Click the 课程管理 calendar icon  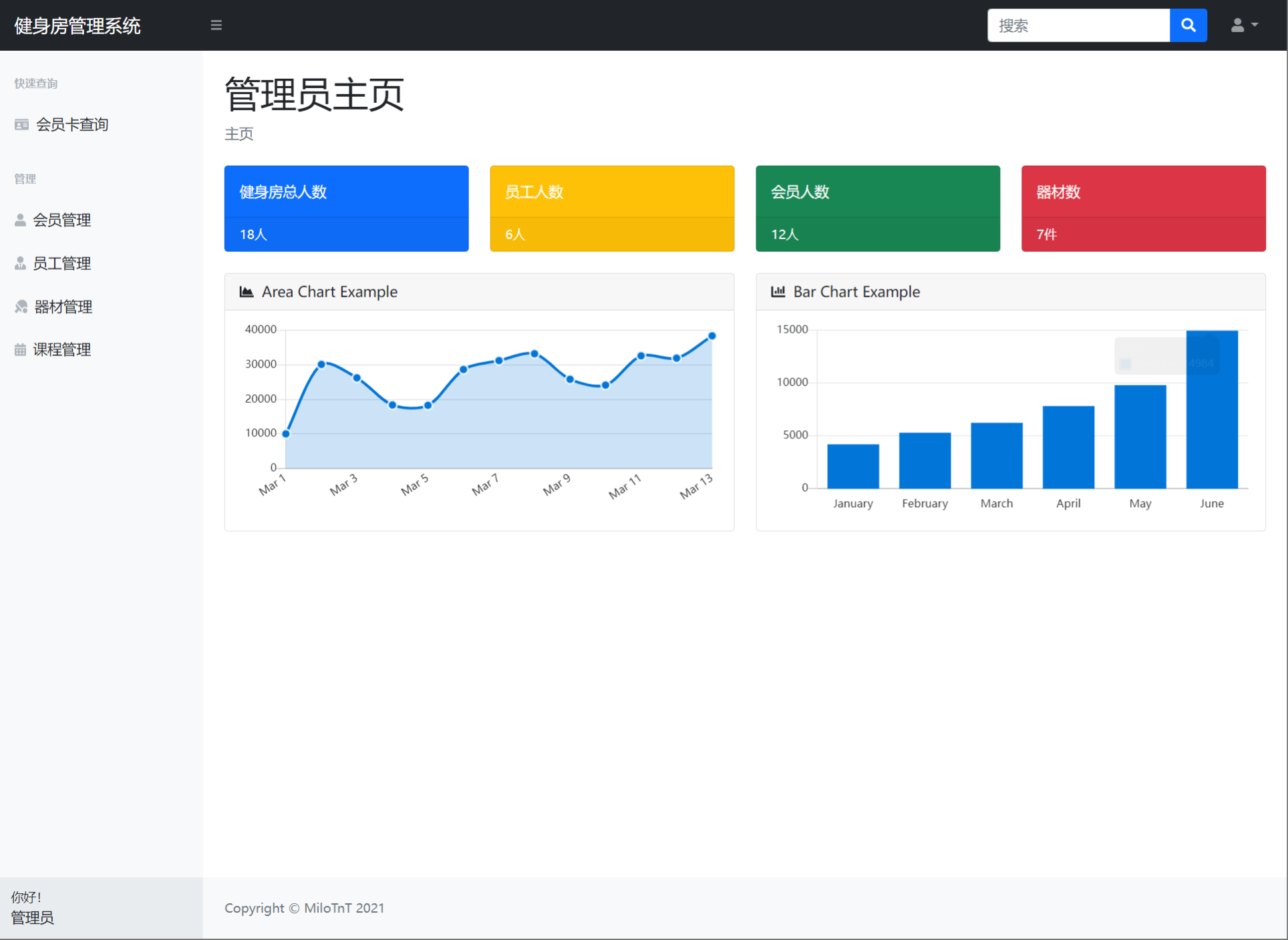[x=20, y=349]
